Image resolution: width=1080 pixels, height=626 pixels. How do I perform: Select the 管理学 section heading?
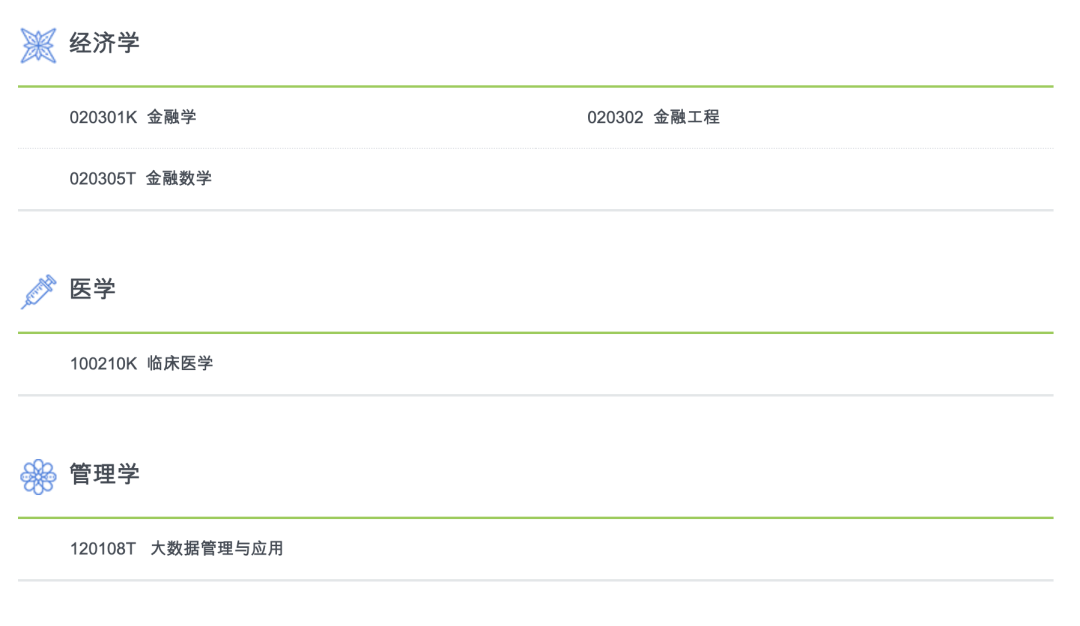(x=104, y=474)
